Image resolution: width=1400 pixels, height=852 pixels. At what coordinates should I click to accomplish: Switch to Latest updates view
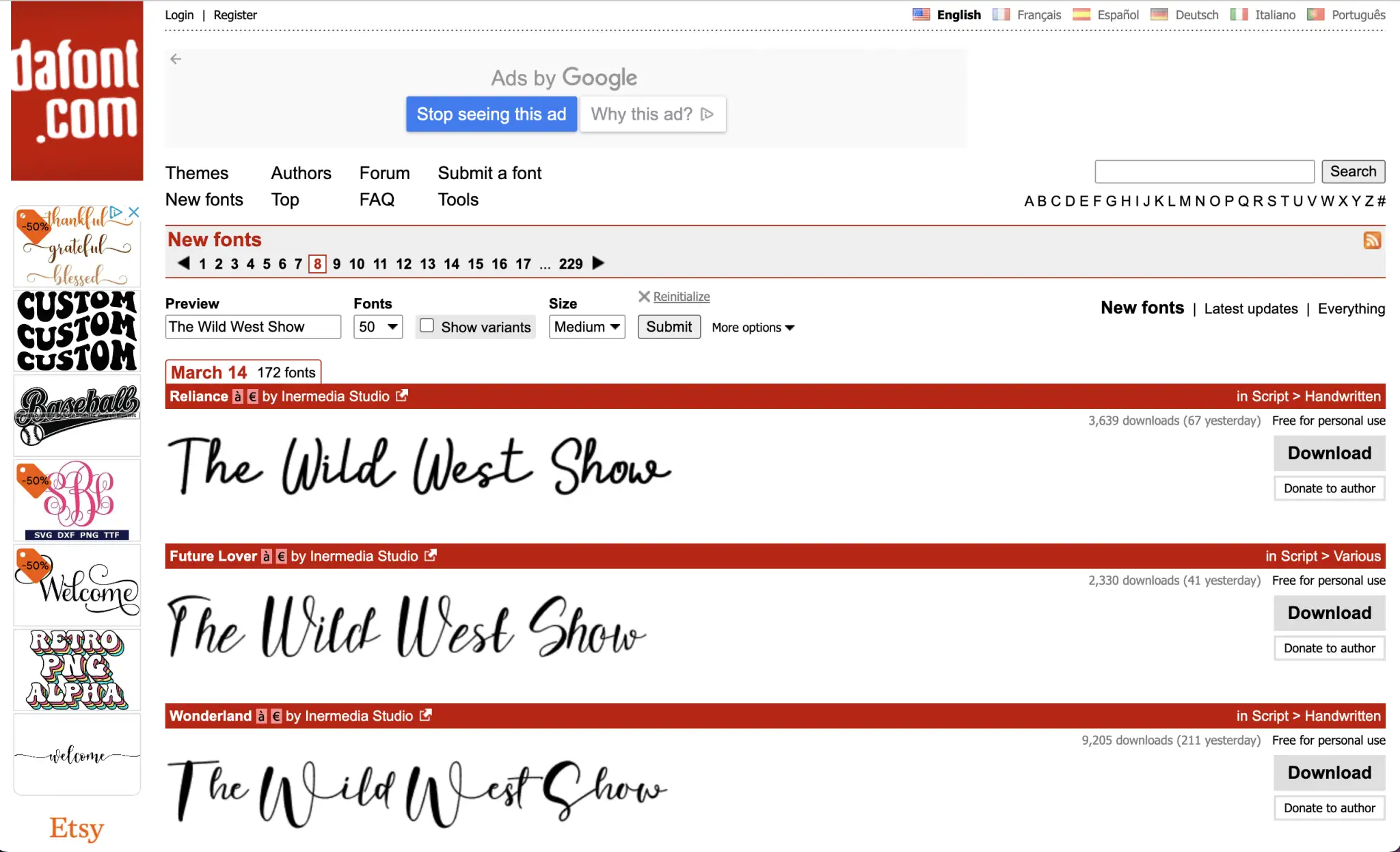coord(1250,308)
